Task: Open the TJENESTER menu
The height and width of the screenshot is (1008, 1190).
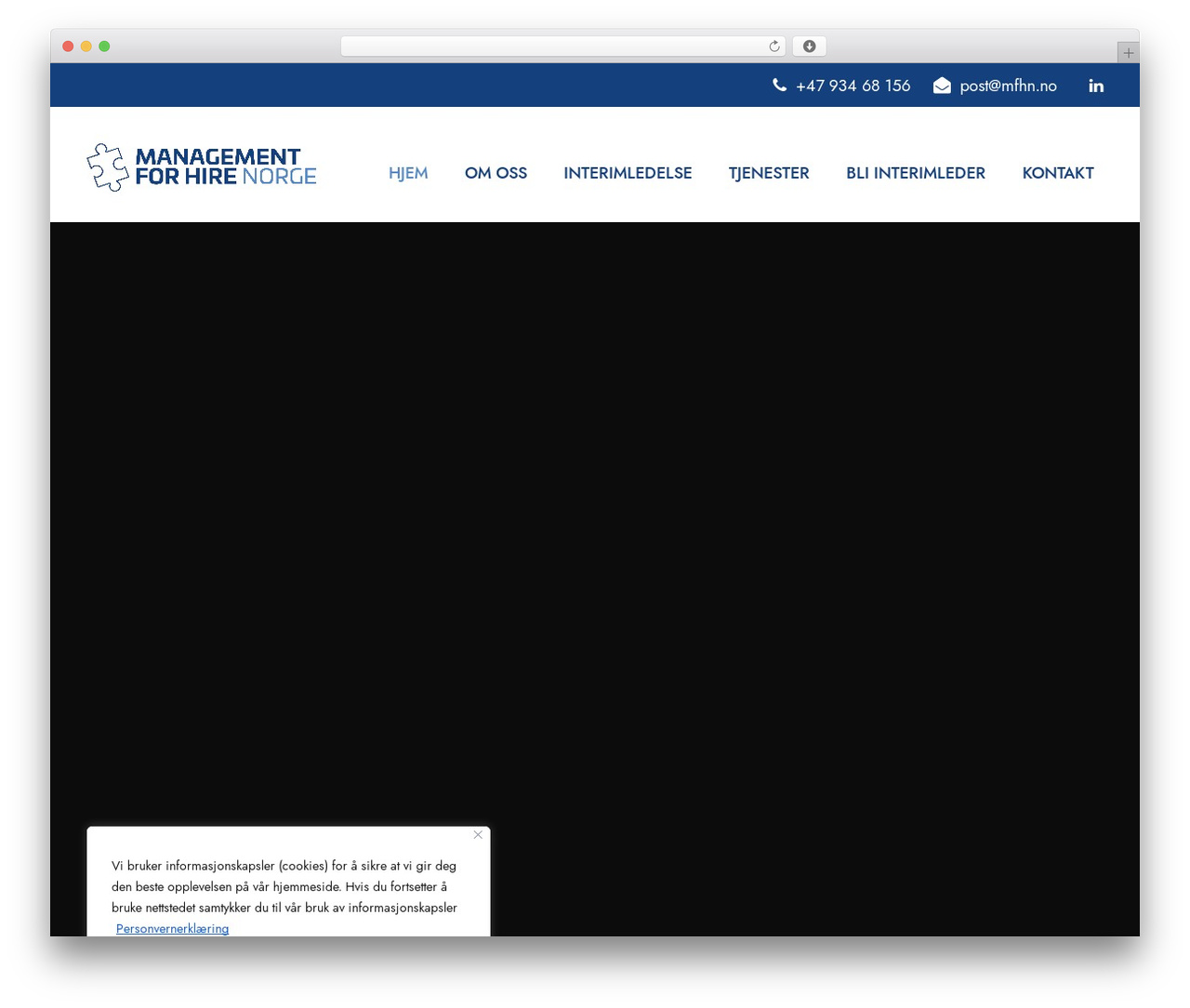Action: [x=769, y=173]
